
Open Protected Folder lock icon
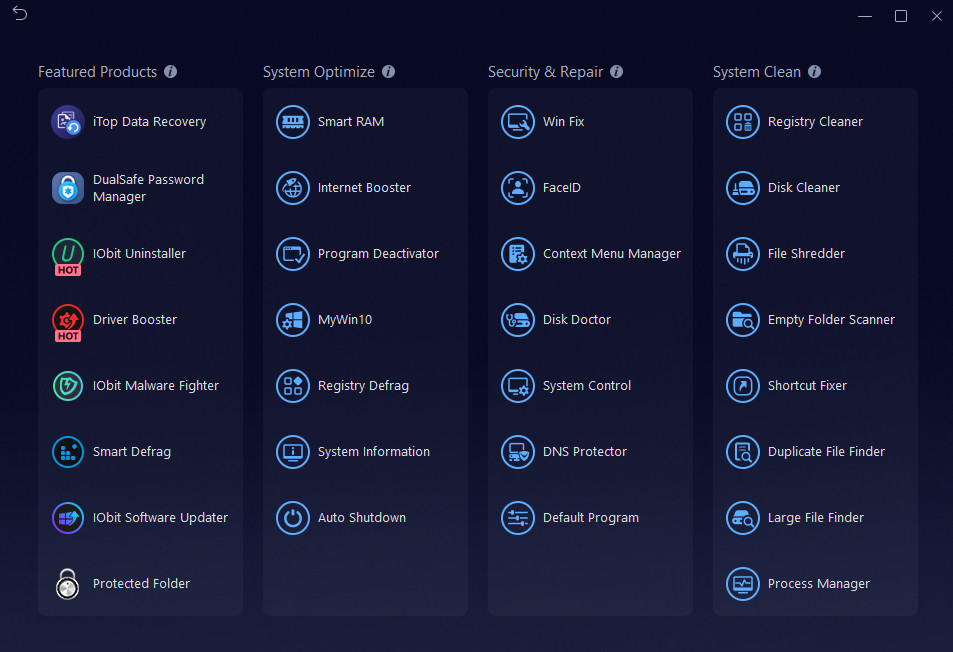coord(67,584)
